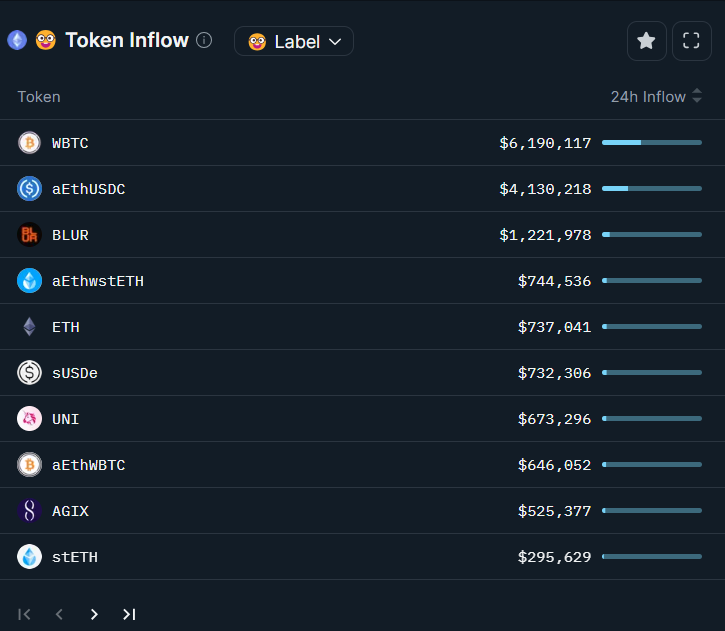Click the info icon beside Token Inflow
The height and width of the screenshot is (631, 725).
[x=204, y=41]
